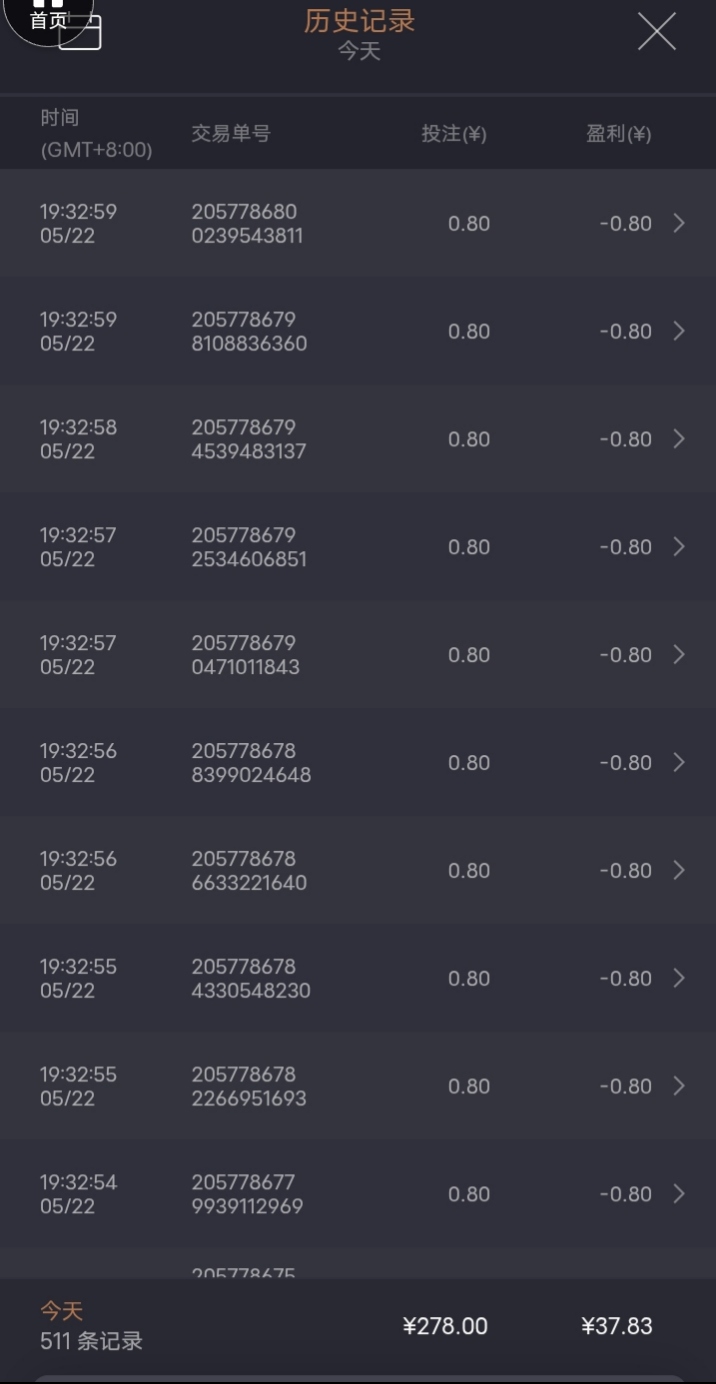The height and width of the screenshot is (1384, 716).
Task: Select arrow icon of order 9939112969
Action: point(679,1194)
